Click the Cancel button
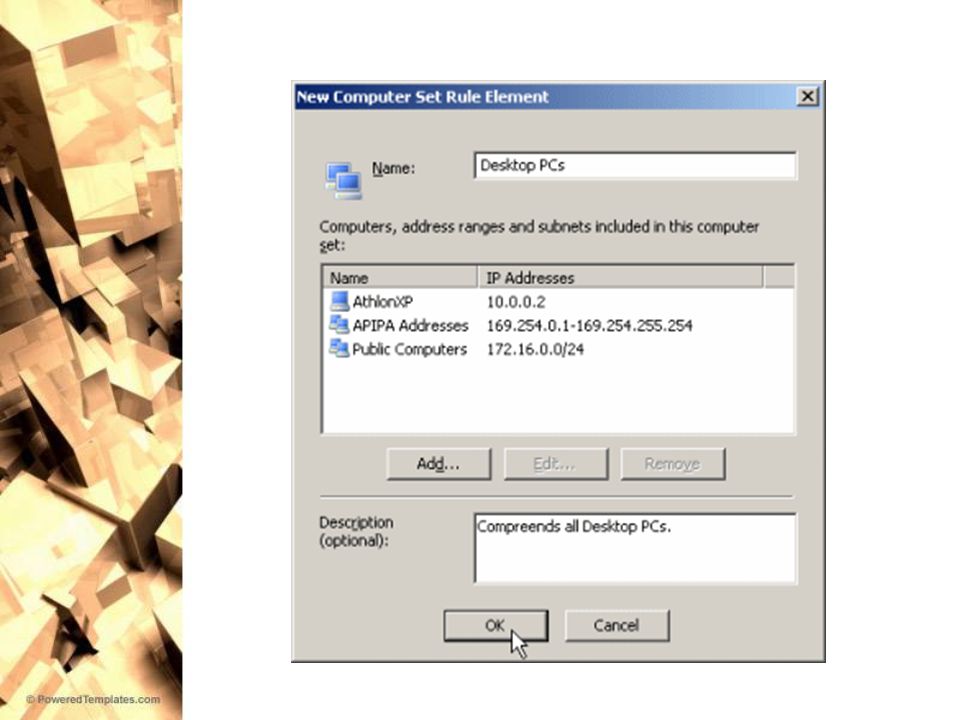960x720 pixels. 617,625
